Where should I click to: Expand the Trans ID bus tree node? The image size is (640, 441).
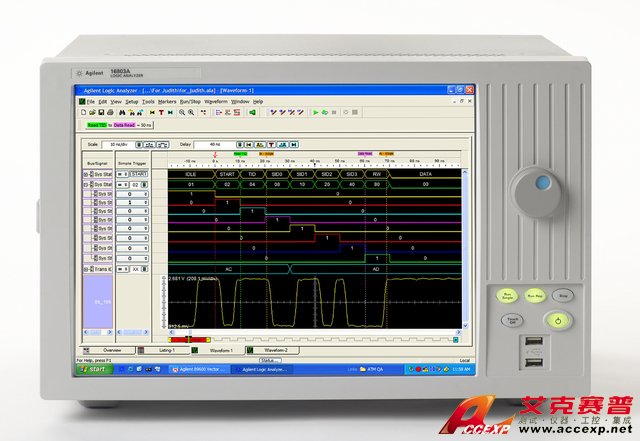click(85, 270)
